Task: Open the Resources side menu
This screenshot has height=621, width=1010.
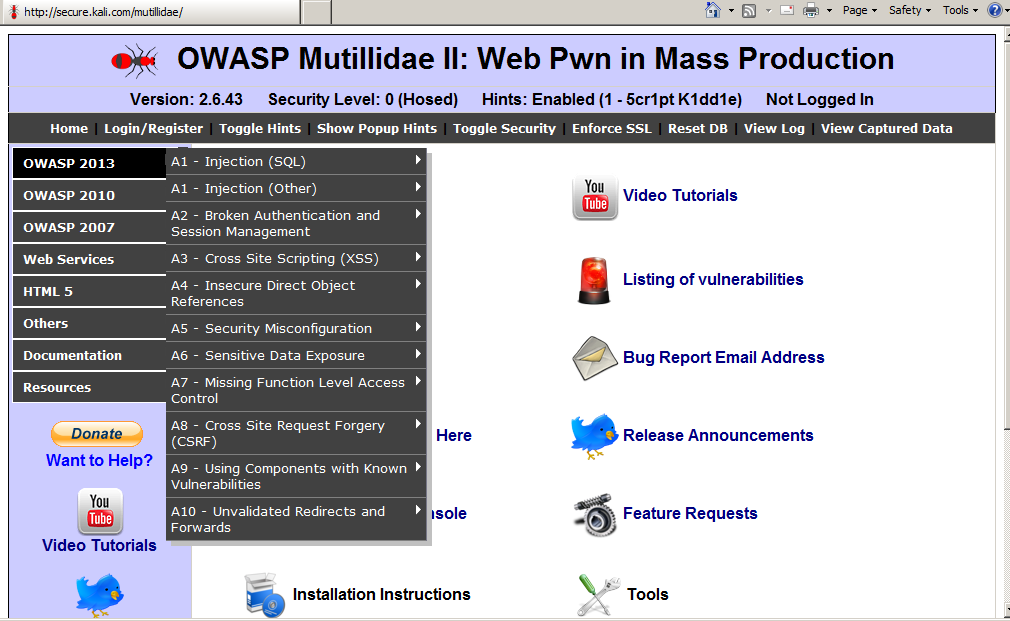Action: [x=89, y=388]
